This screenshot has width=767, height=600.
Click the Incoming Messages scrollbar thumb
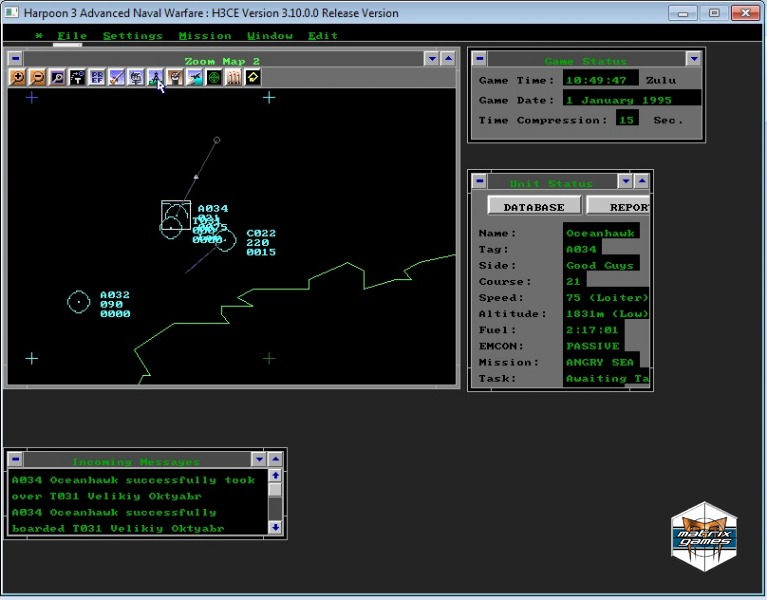(275, 490)
